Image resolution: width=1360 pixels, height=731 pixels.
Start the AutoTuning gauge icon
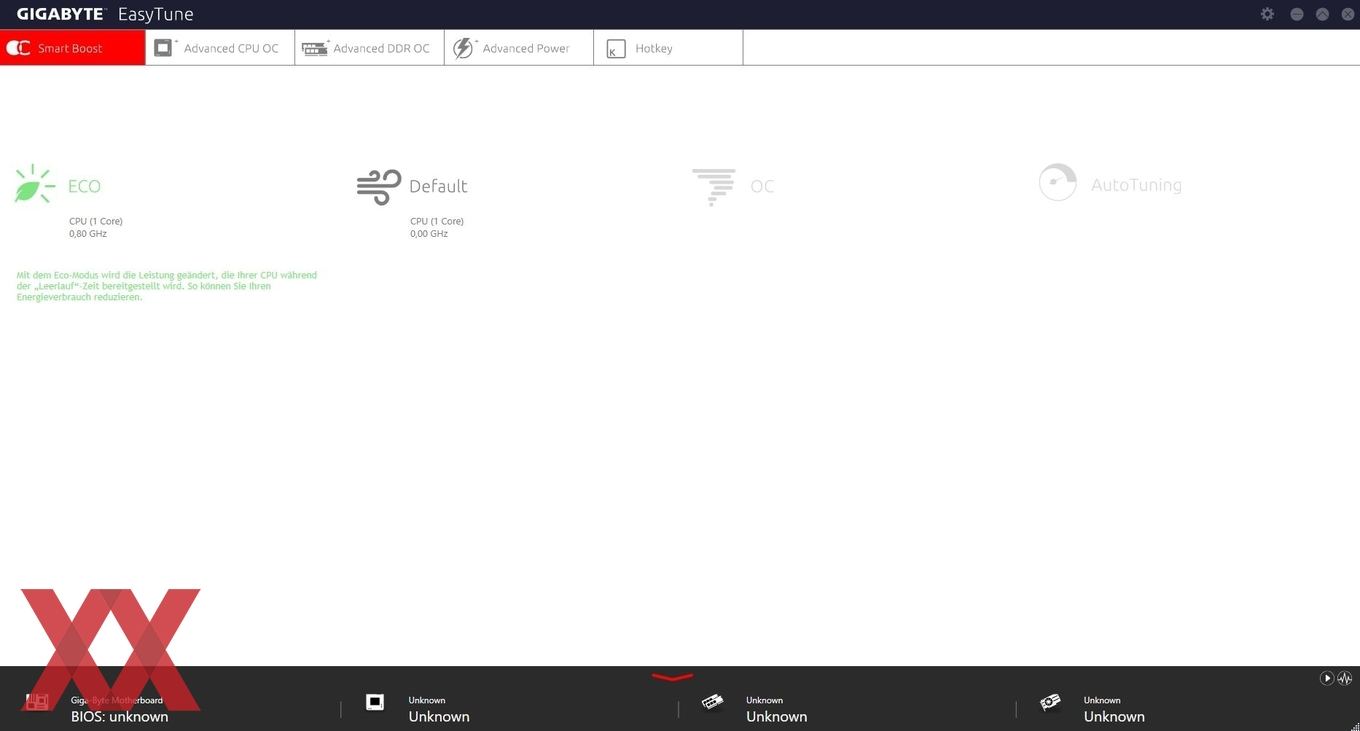tap(1057, 183)
